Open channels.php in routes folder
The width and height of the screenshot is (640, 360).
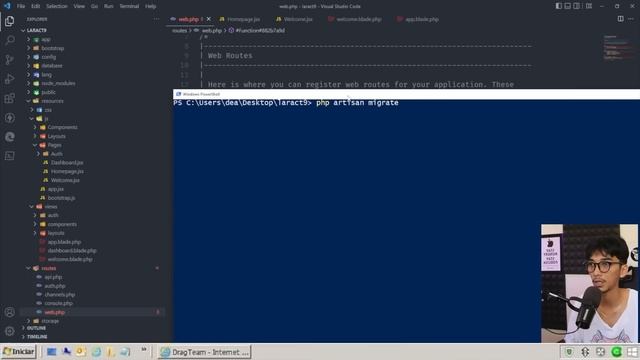point(60,295)
